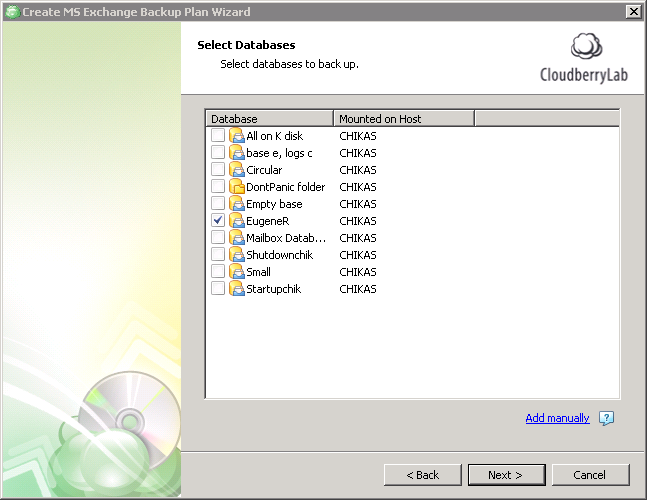Image resolution: width=647 pixels, height=500 pixels.
Task: Close the wizard window with X
Action: pyautogui.click(x=633, y=12)
